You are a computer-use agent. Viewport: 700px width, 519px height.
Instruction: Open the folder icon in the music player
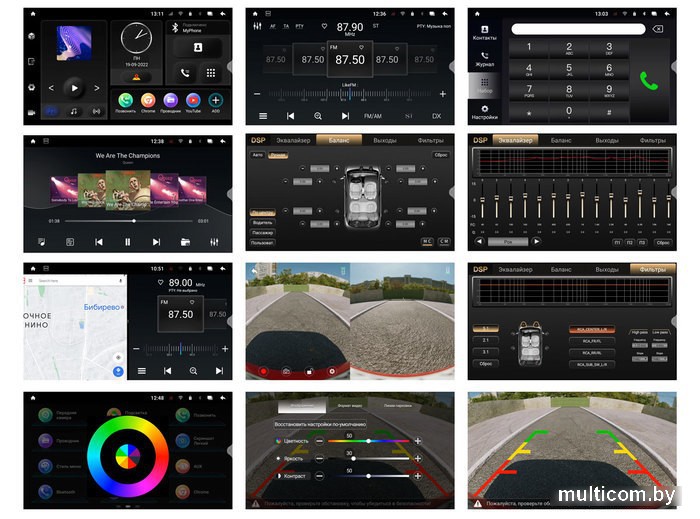tap(185, 241)
